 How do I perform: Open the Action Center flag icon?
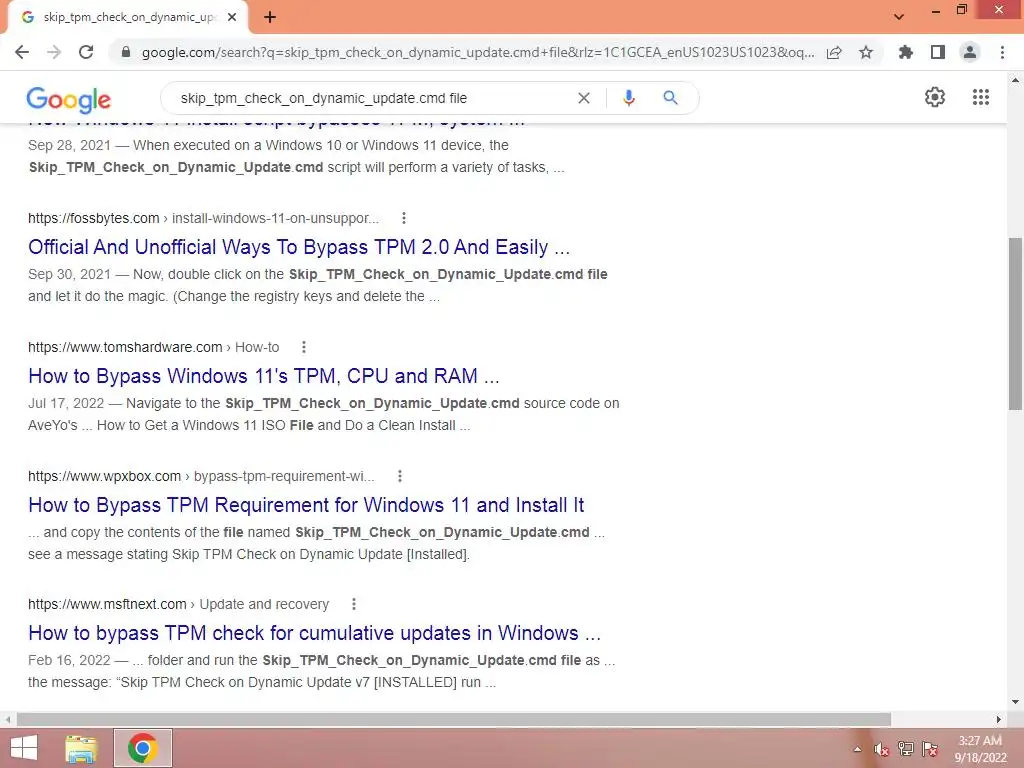930,748
